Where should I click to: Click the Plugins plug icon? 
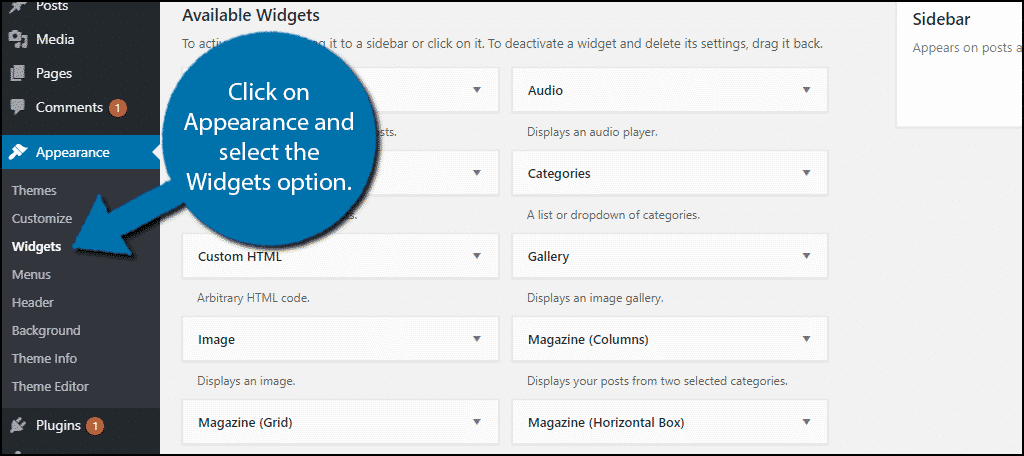point(18,426)
